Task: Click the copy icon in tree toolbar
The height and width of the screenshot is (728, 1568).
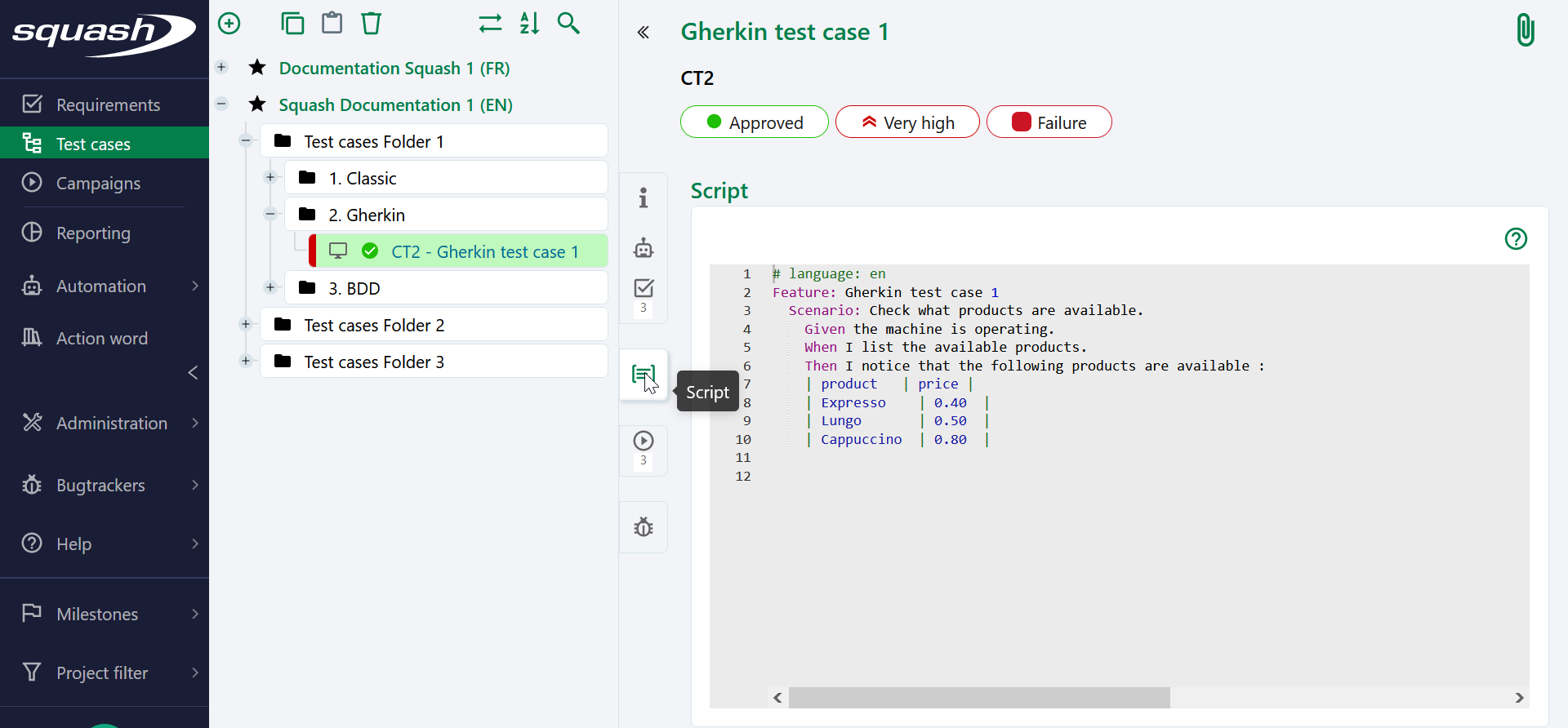Action: tap(292, 24)
